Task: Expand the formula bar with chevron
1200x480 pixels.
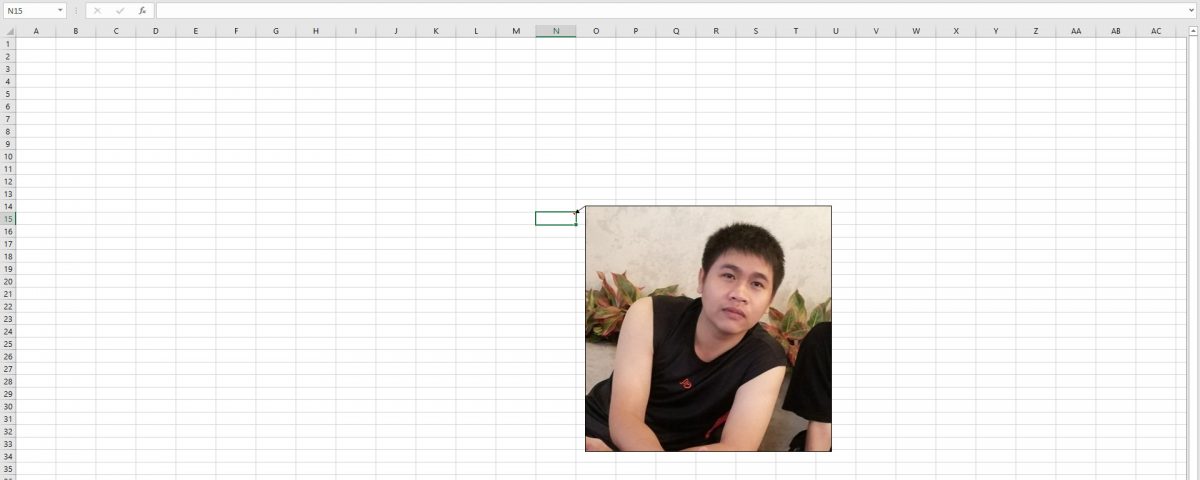Action: [x=1191, y=11]
